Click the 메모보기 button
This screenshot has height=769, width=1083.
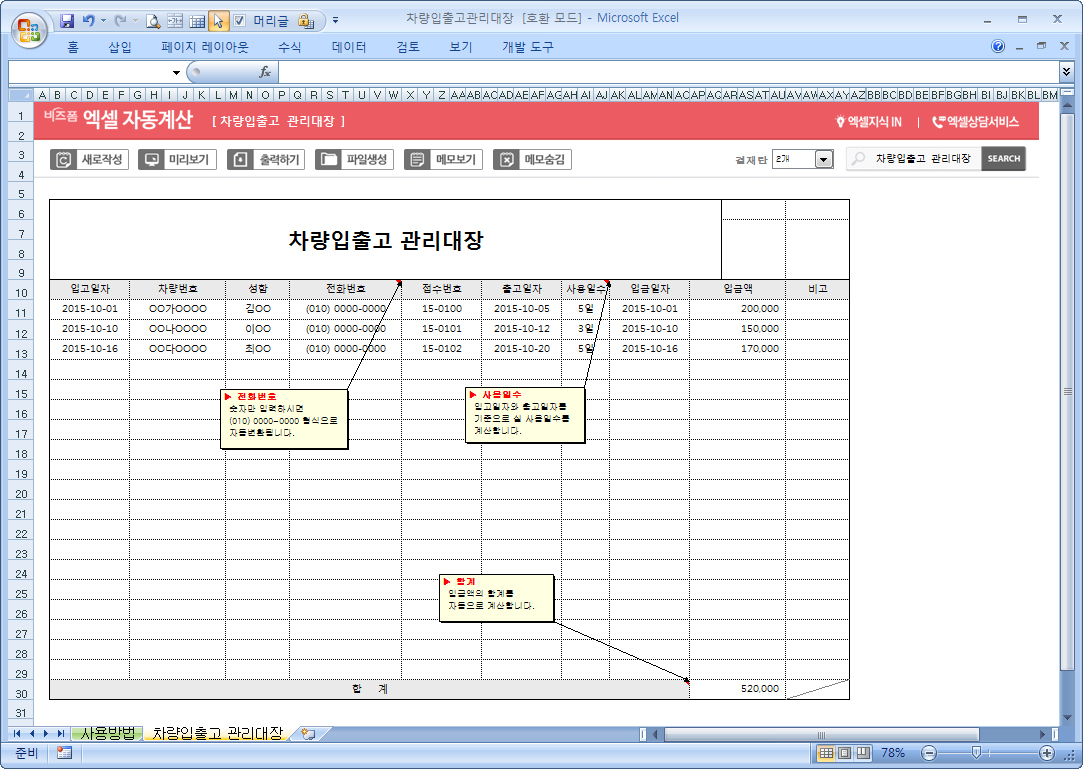coord(443,160)
